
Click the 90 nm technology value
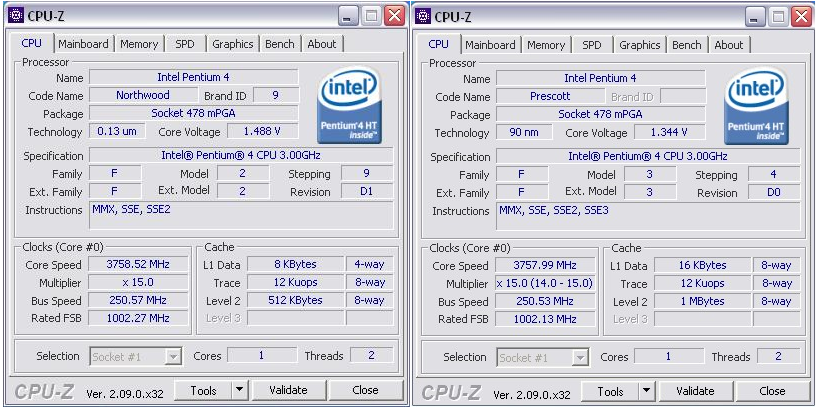point(524,133)
